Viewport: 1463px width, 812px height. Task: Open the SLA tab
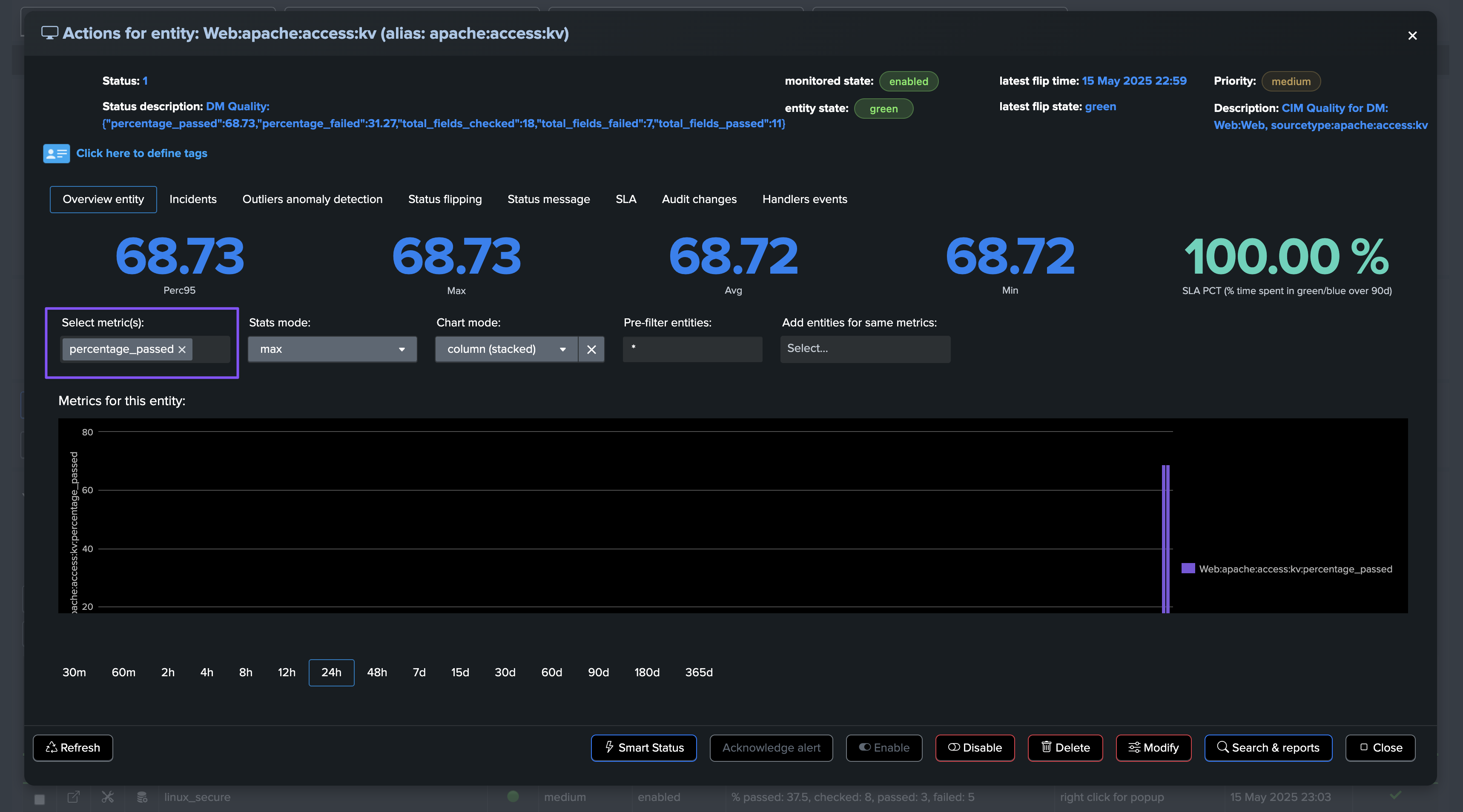pos(626,199)
